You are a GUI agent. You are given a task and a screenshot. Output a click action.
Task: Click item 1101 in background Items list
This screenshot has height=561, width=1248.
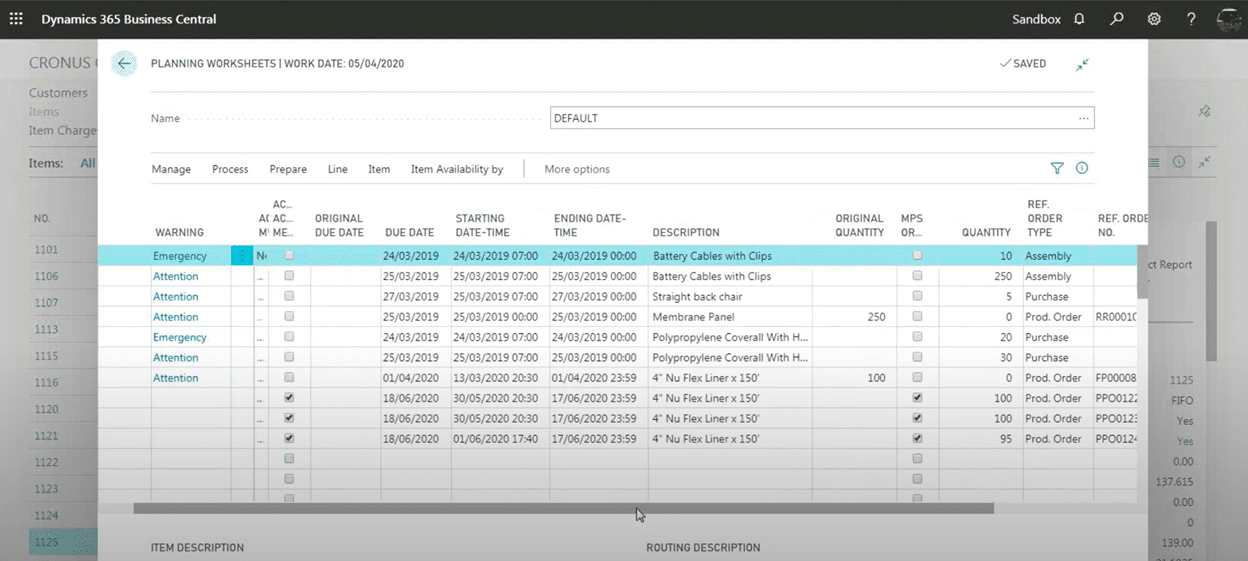46,250
